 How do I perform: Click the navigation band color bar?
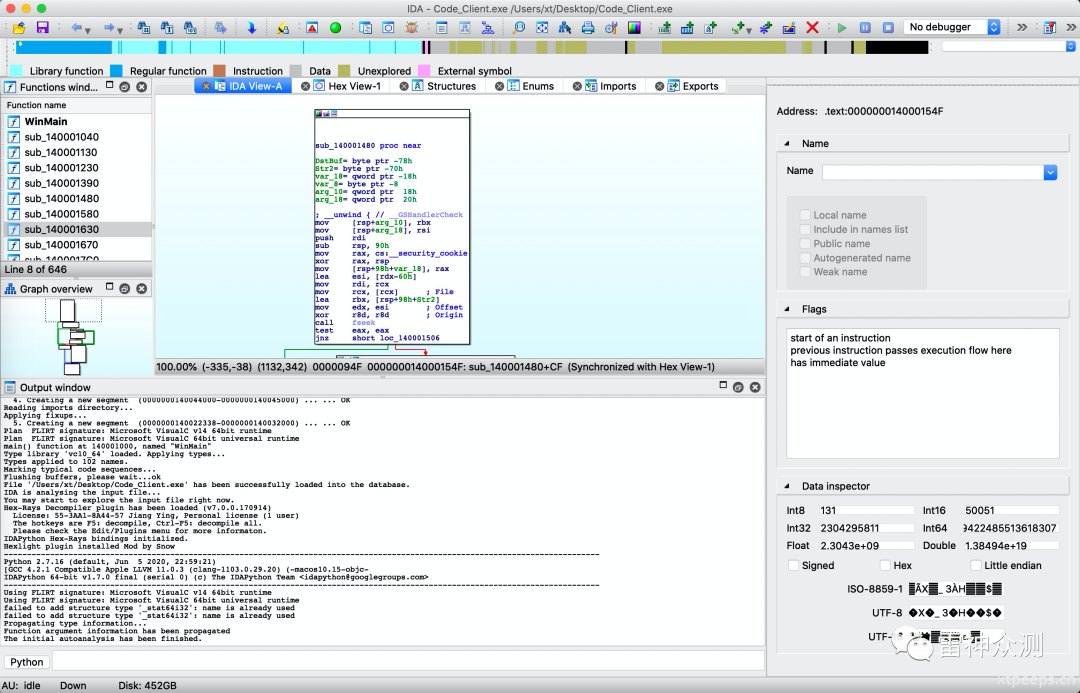coord(472,47)
